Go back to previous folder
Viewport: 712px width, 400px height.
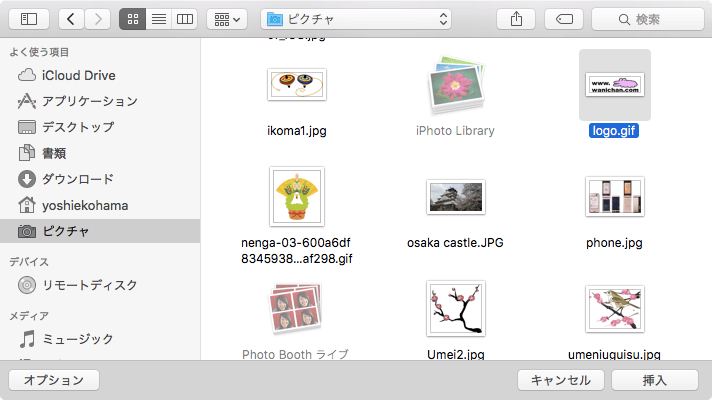[x=72, y=18]
